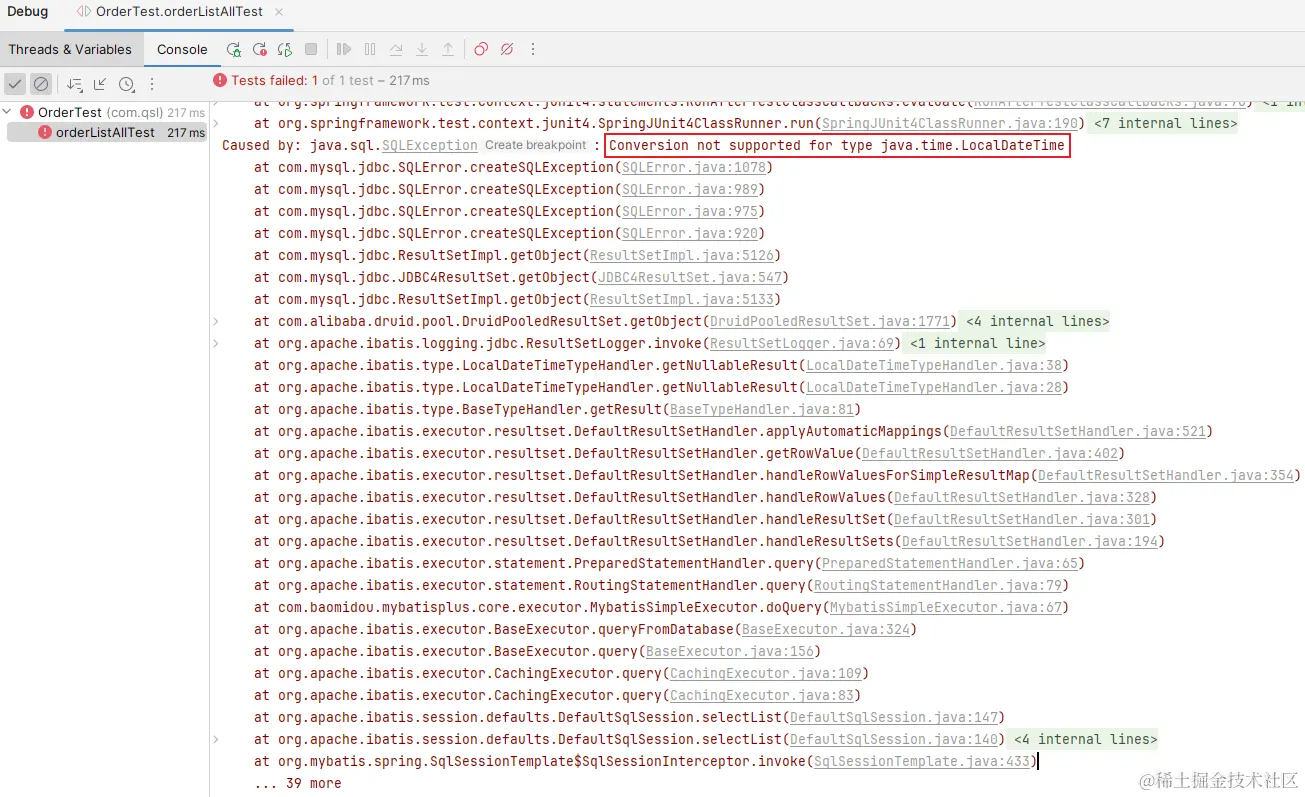Click the Tests failed status icon
The image size is (1305, 797).
click(220, 80)
